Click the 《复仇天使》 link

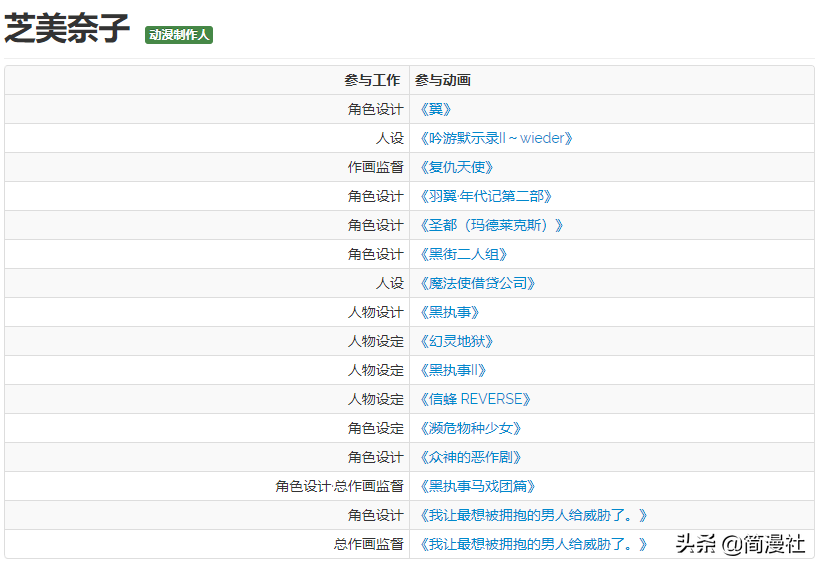point(457,168)
